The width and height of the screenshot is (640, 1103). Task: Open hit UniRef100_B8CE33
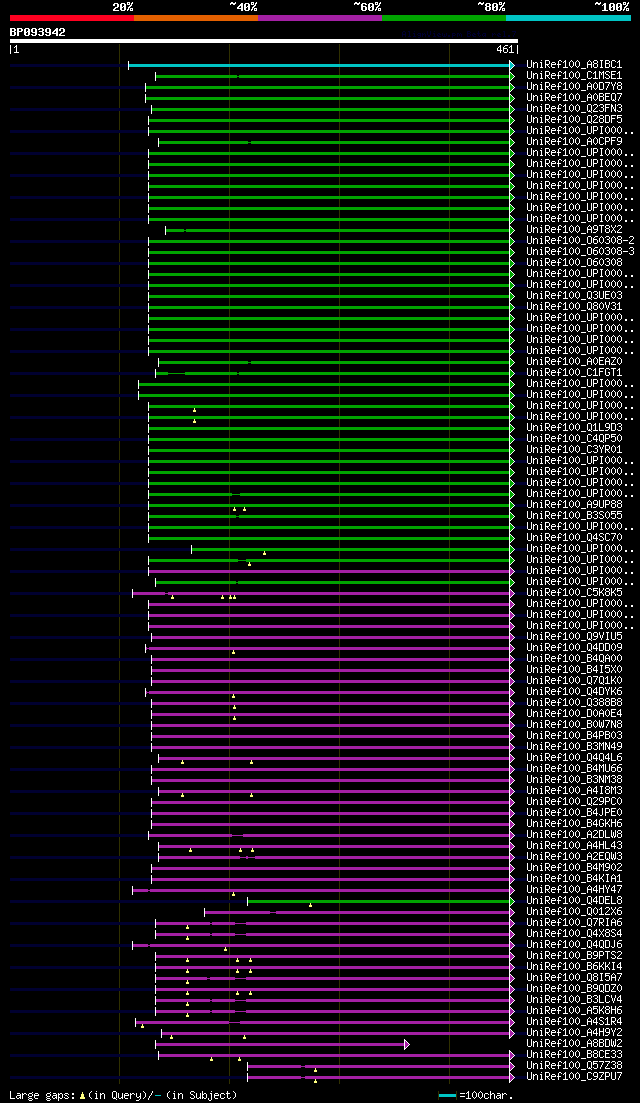574,1054
